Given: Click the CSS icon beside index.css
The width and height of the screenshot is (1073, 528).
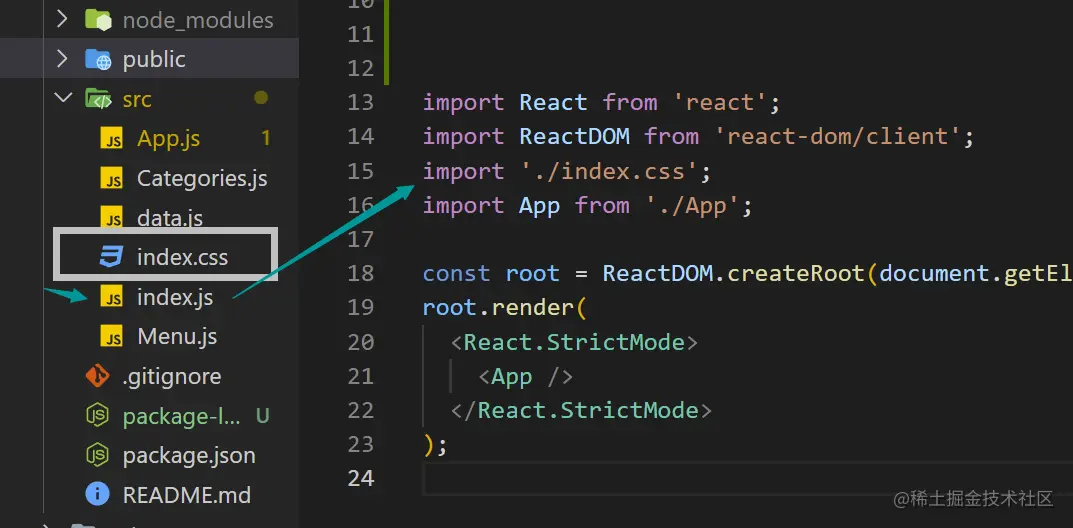Looking at the screenshot, I should 112,258.
